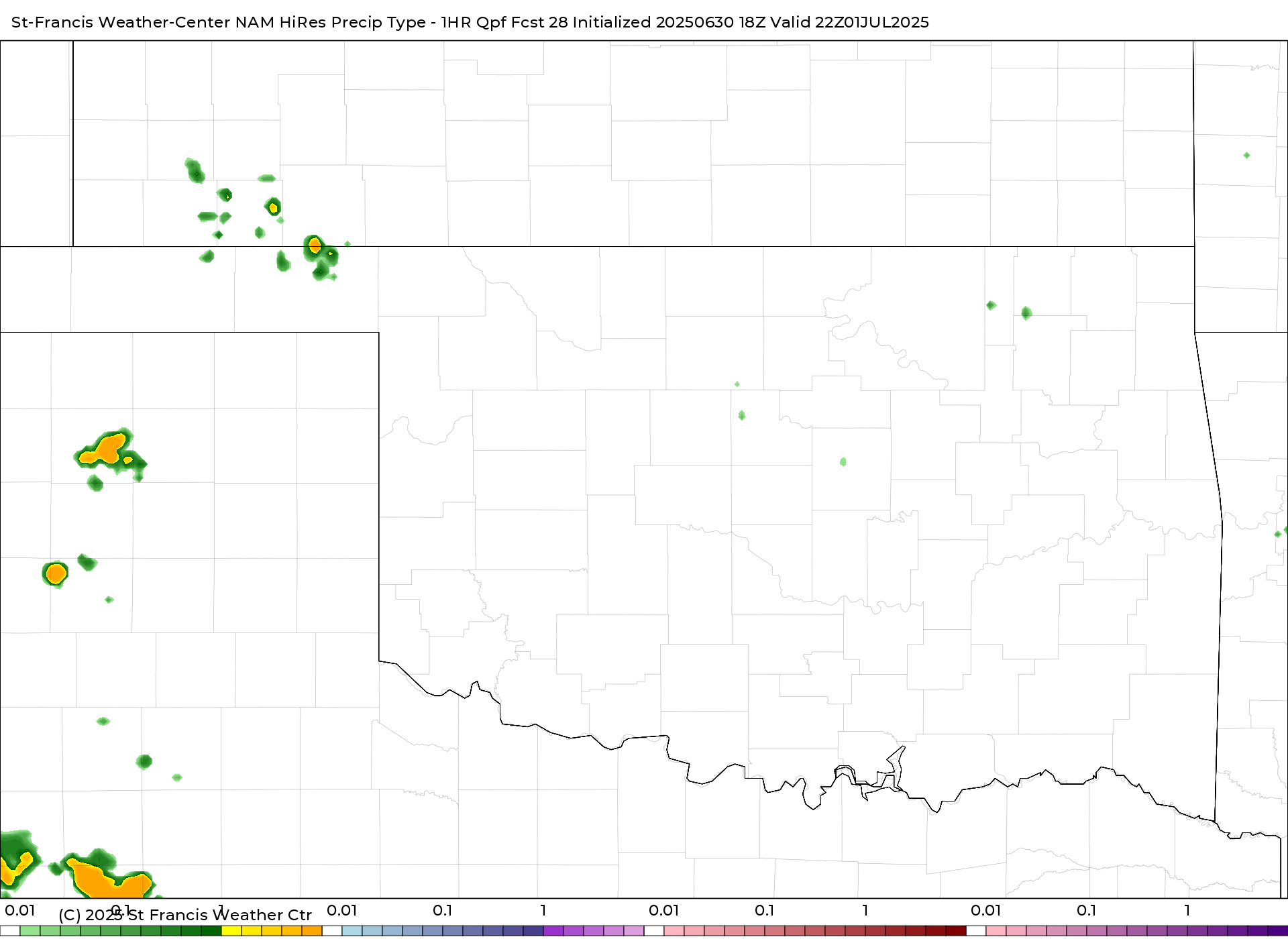Viewport: 1288px width, 939px height.
Task: Click the '0.01' label above the pink-red scale
Action: point(664,911)
